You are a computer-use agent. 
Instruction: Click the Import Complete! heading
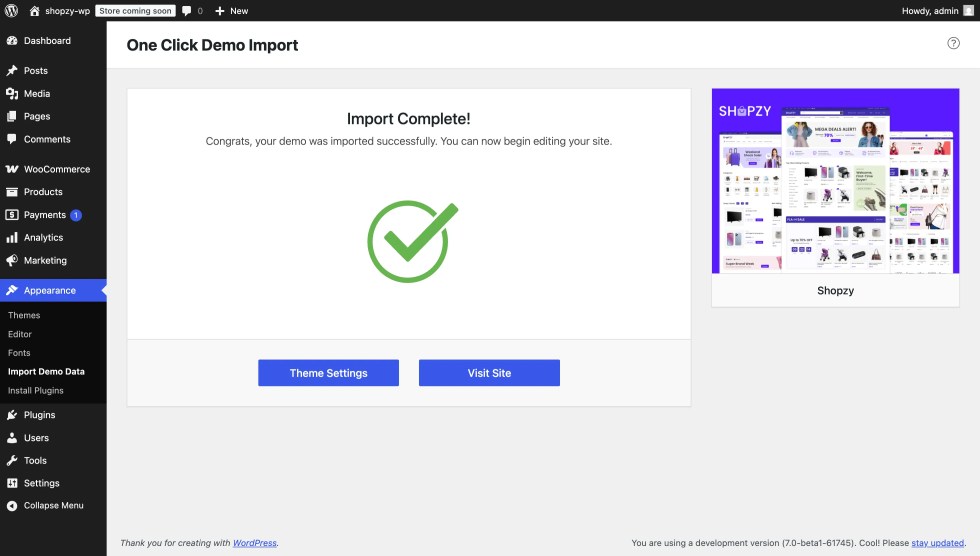pos(409,119)
